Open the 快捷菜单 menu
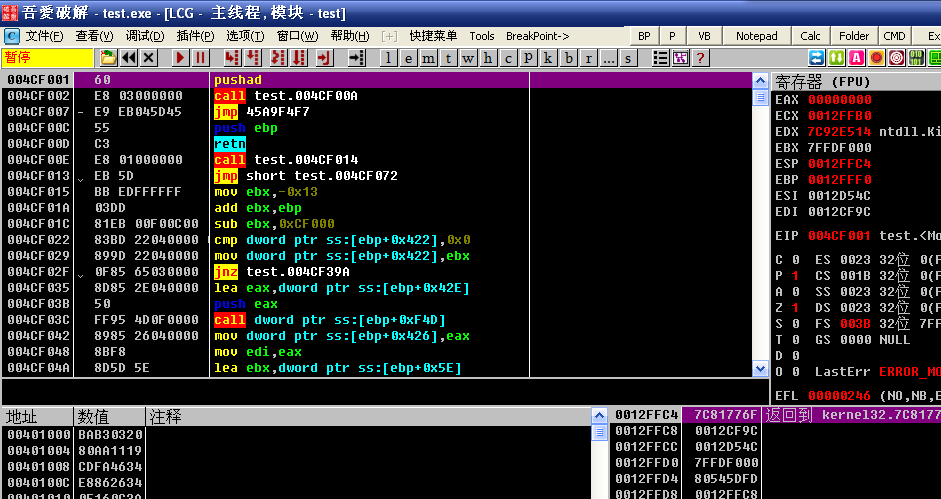 [x=433, y=36]
